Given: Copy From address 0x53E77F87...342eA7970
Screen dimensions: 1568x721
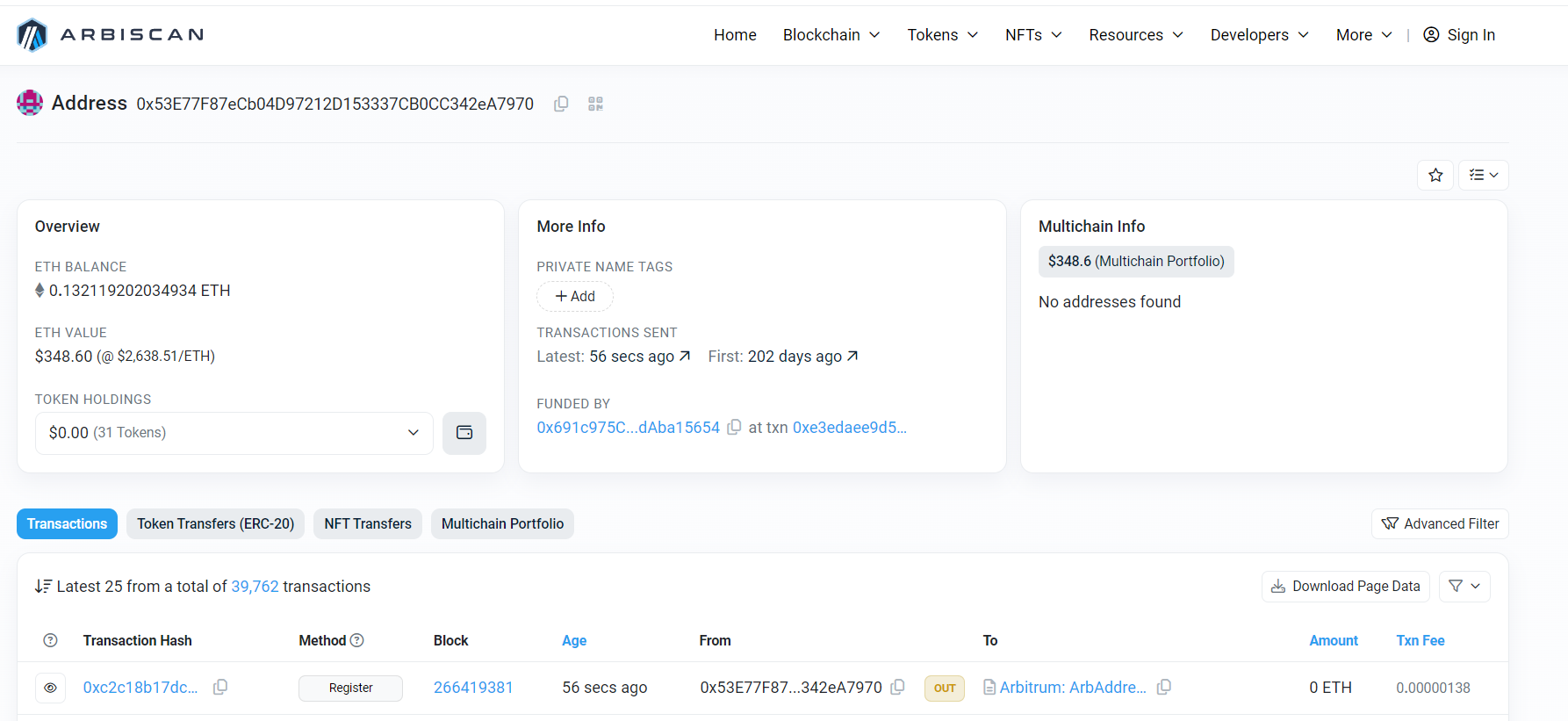Looking at the screenshot, I should (x=897, y=687).
